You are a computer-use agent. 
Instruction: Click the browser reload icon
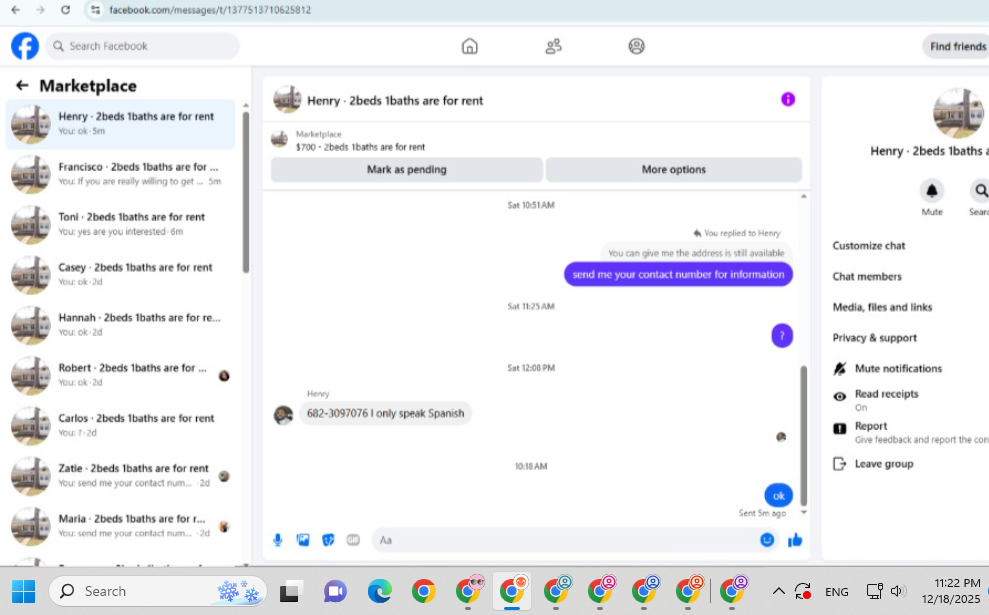pyautogui.click(x=66, y=10)
